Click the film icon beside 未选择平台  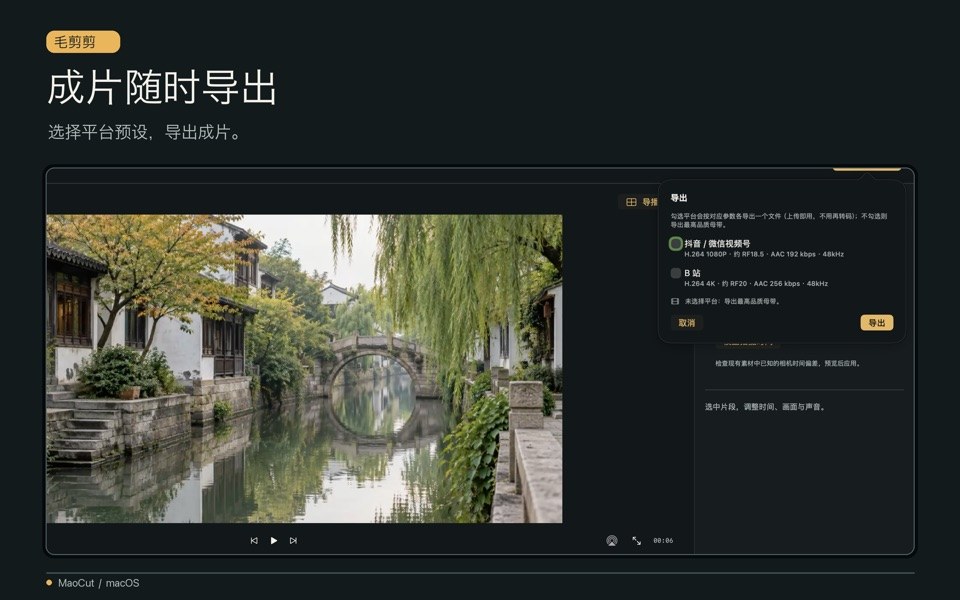pyautogui.click(x=675, y=301)
